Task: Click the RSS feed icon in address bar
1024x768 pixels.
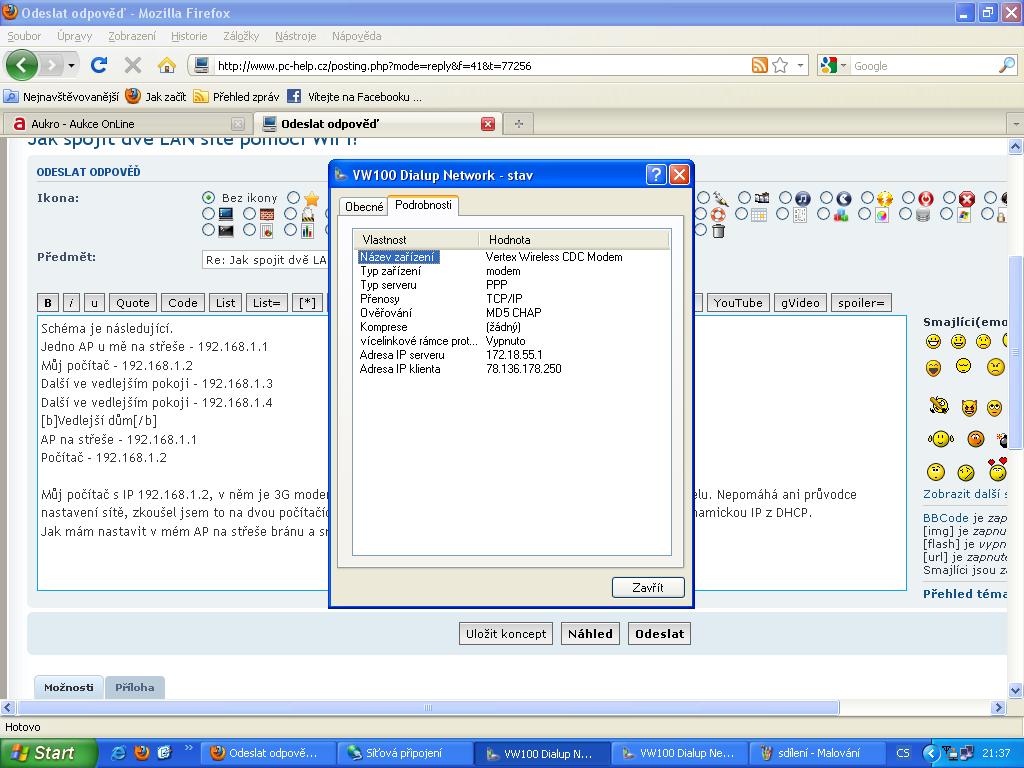Action: (x=760, y=65)
